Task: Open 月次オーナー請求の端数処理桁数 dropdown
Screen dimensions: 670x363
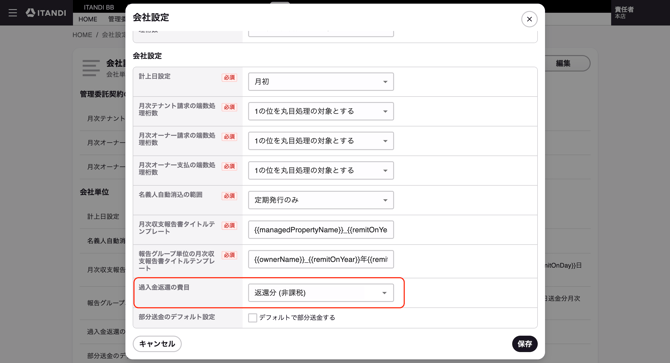Action: 321,141
